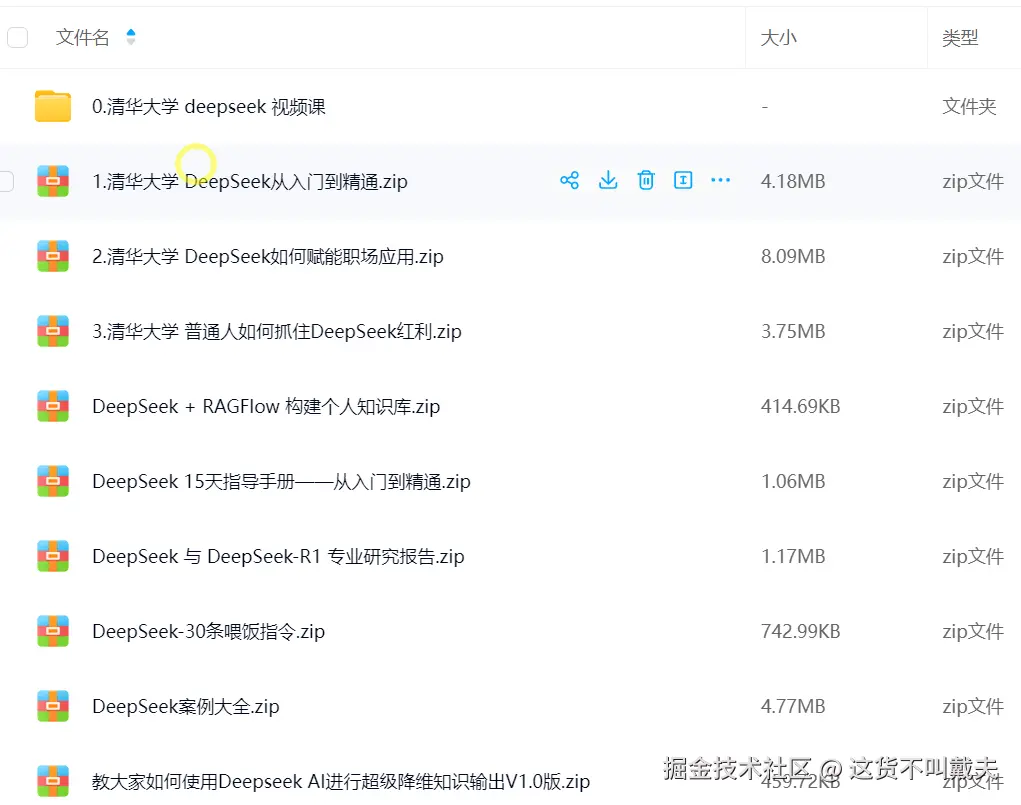Click the 类型 column header
The width and height of the screenshot is (1021, 805).
coord(960,37)
